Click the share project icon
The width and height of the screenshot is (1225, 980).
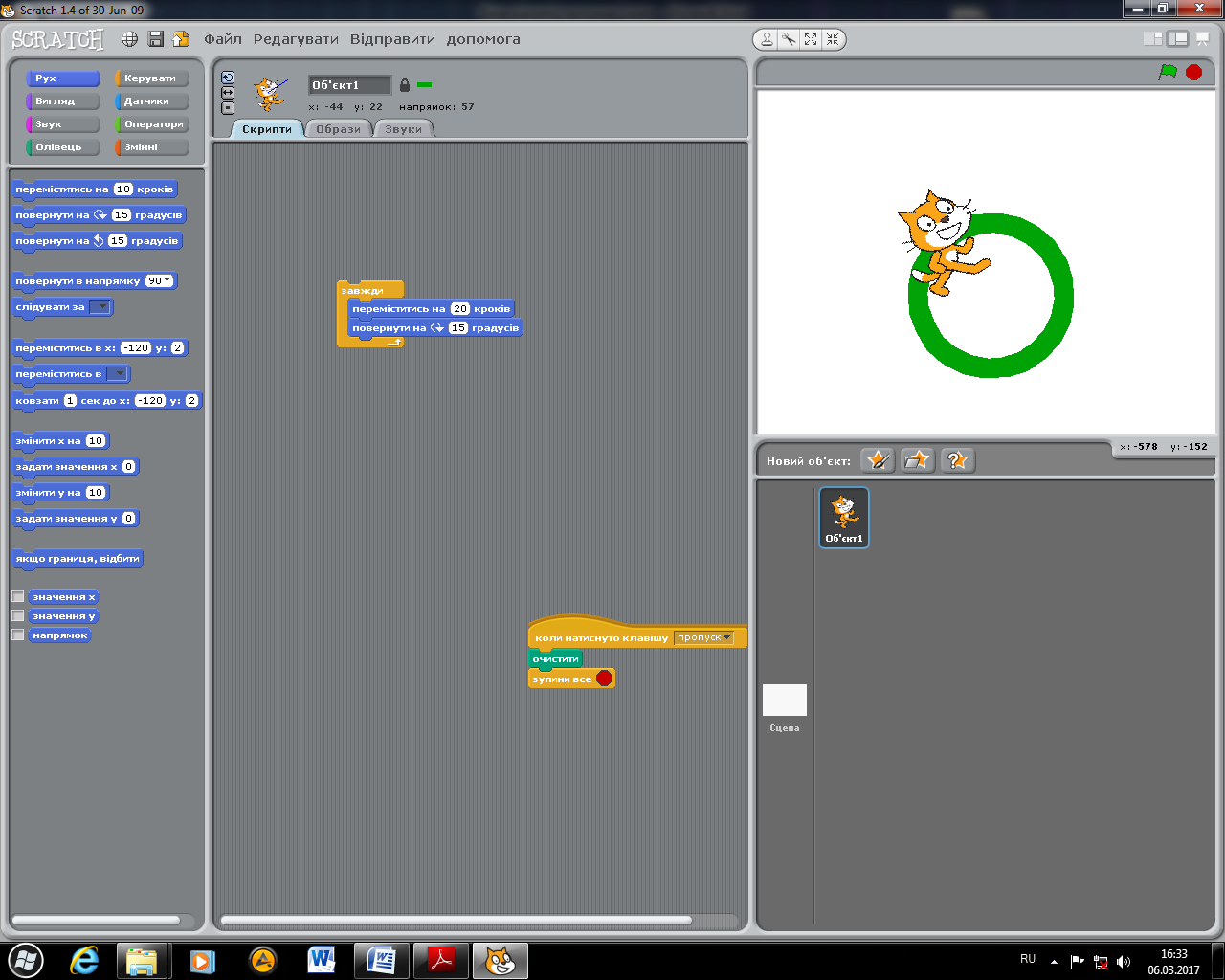click(x=181, y=39)
